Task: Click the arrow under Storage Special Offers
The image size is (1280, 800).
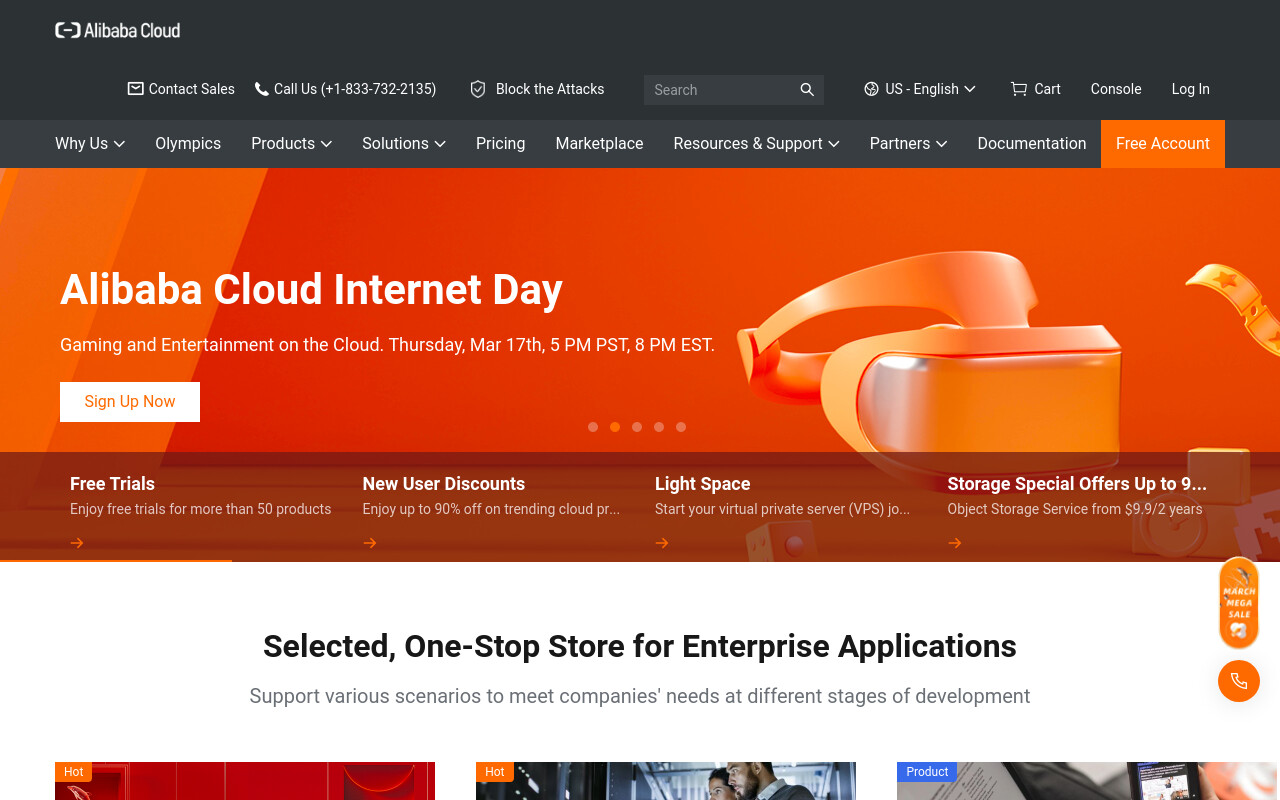Action: click(x=955, y=543)
